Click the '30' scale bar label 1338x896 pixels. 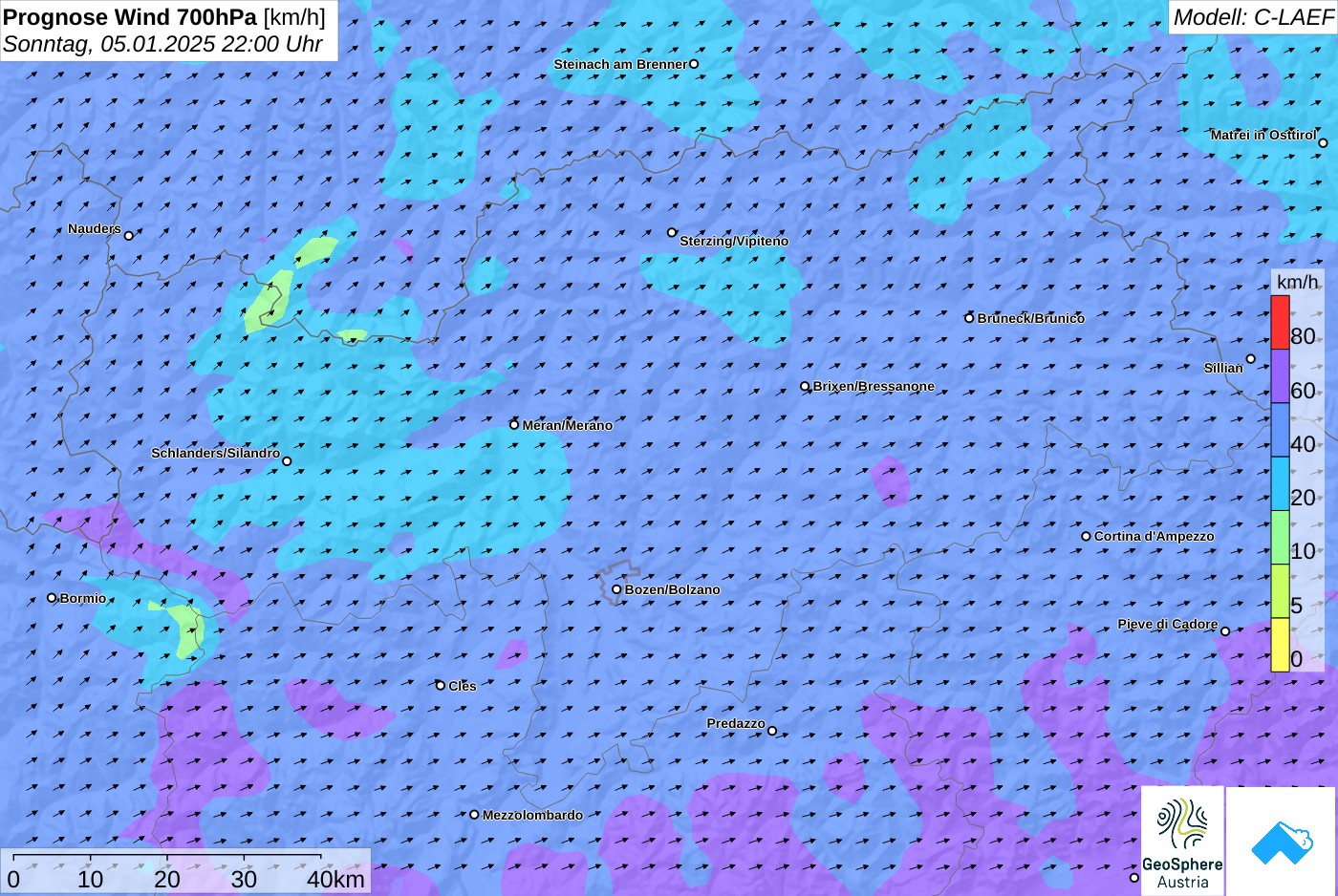[245, 879]
